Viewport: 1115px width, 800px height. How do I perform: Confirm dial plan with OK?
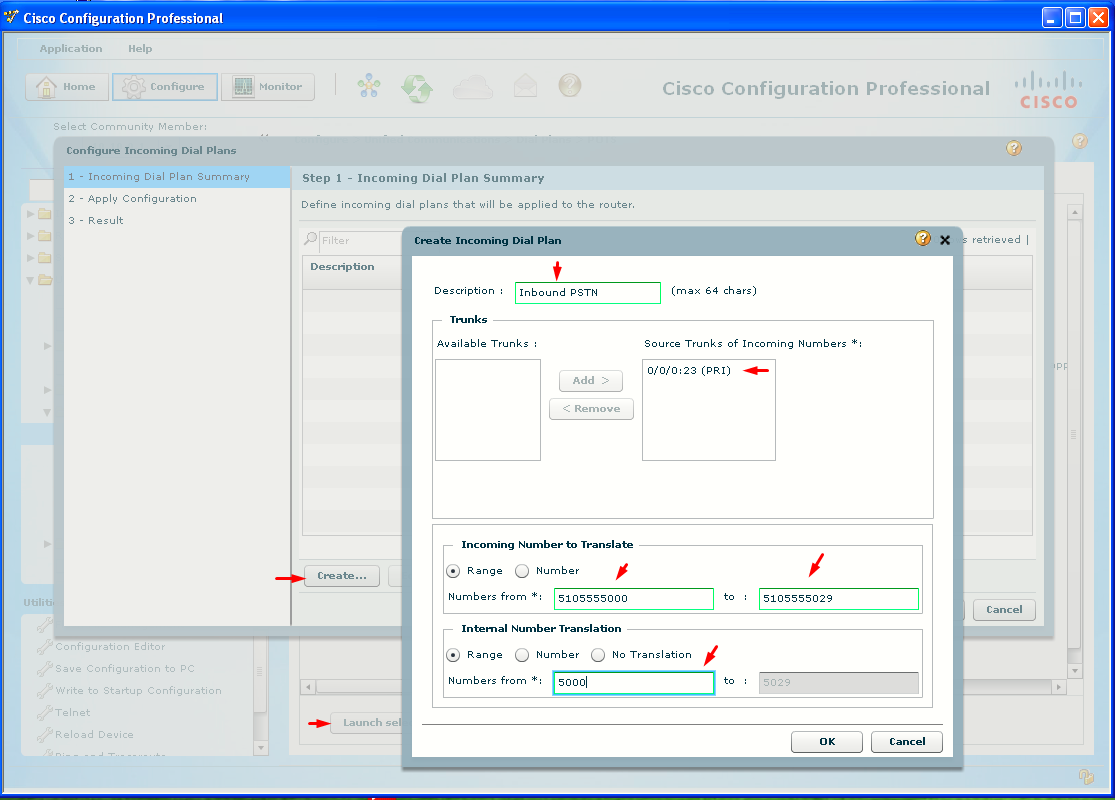point(827,742)
